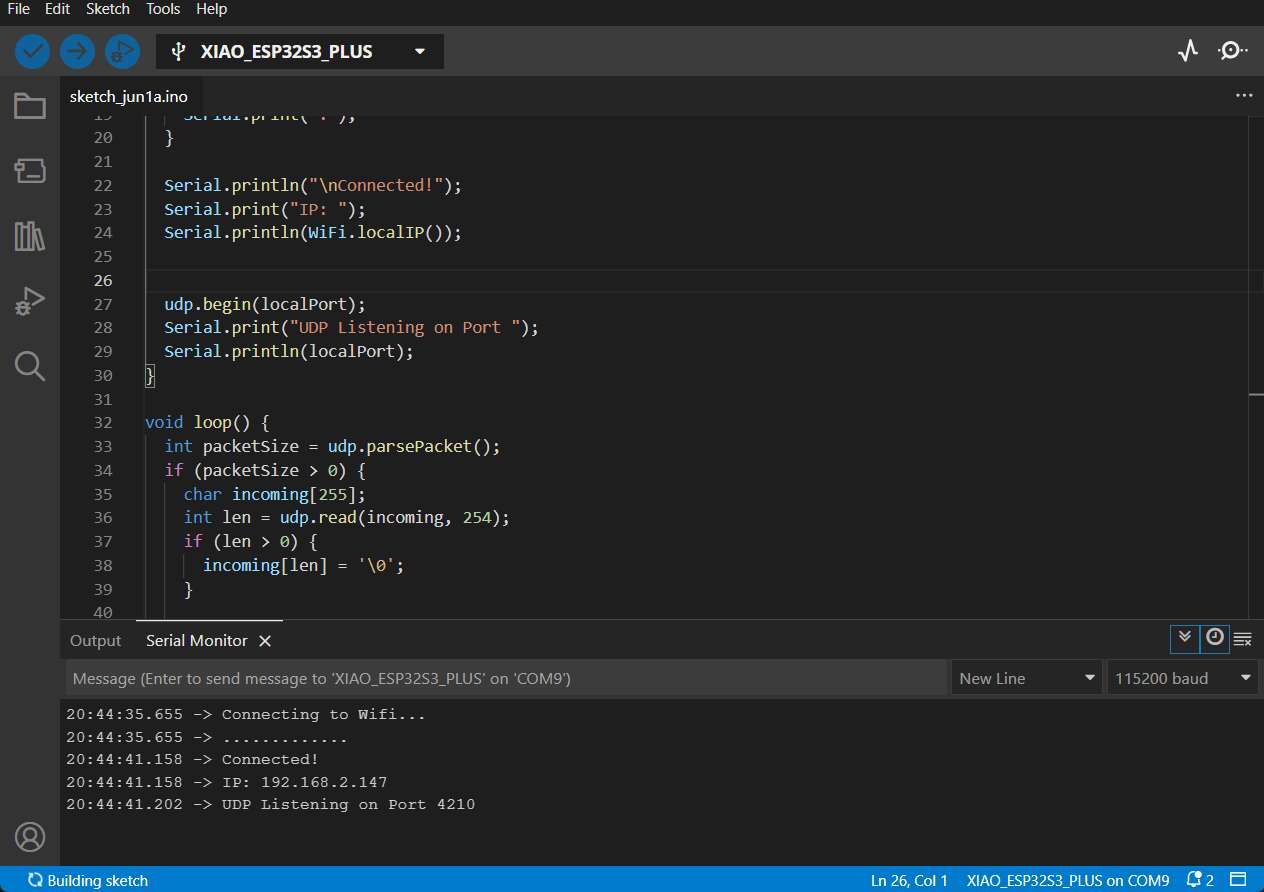Click the editor vertical scrollbar
The width and height of the screenshot is (1264, 892).
(x=1256, y=366)
